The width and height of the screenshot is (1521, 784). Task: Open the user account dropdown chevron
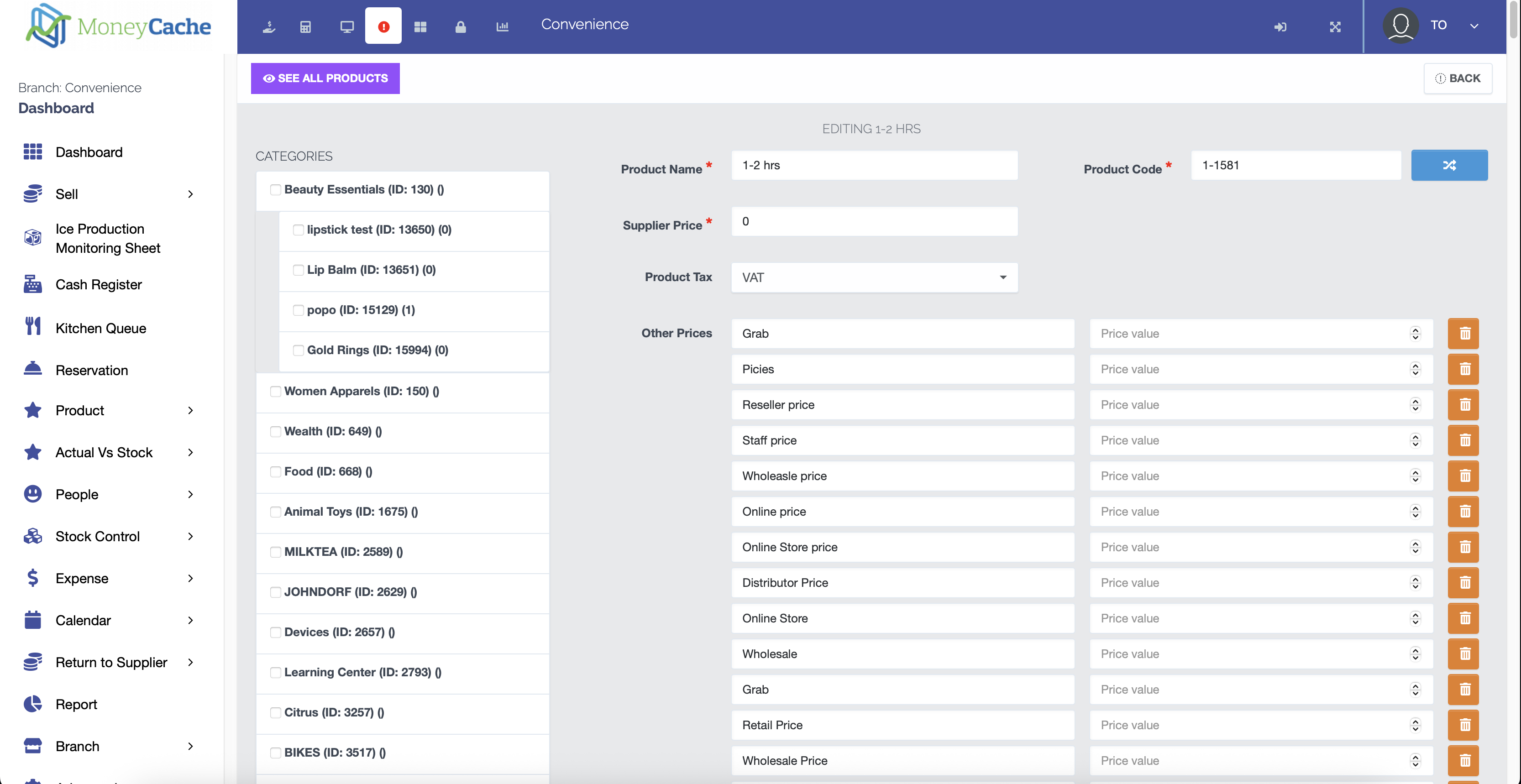click(x=1474, y=26)
